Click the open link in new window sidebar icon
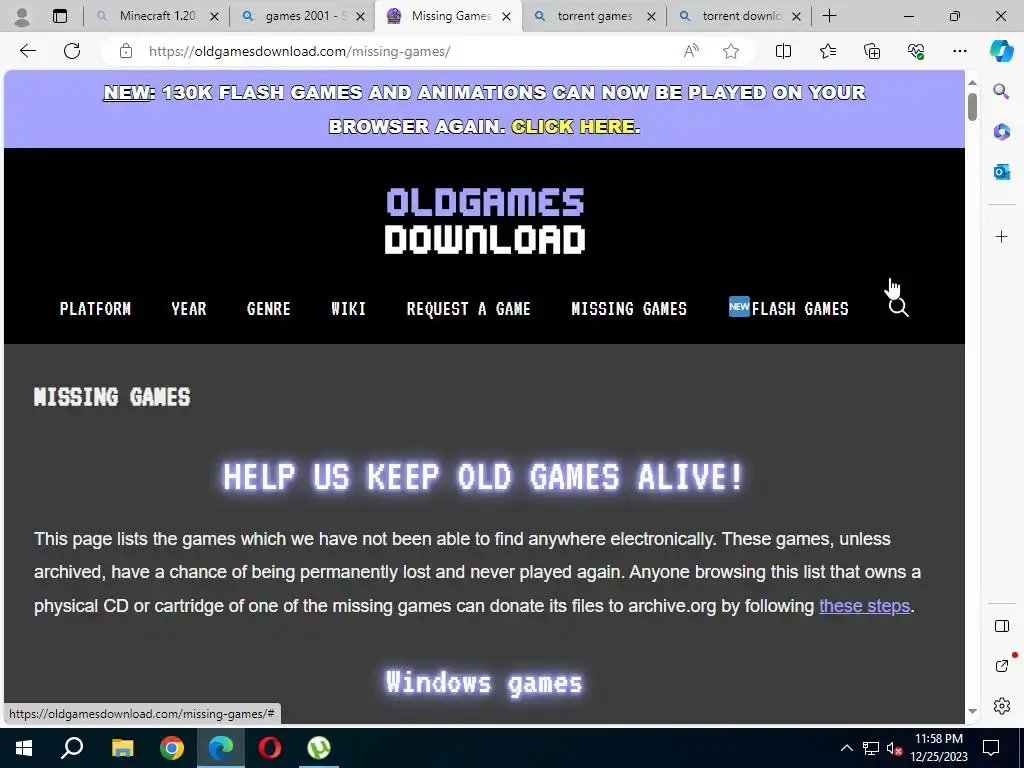Screen dimensions: 1024x768 pos(1002,666)
